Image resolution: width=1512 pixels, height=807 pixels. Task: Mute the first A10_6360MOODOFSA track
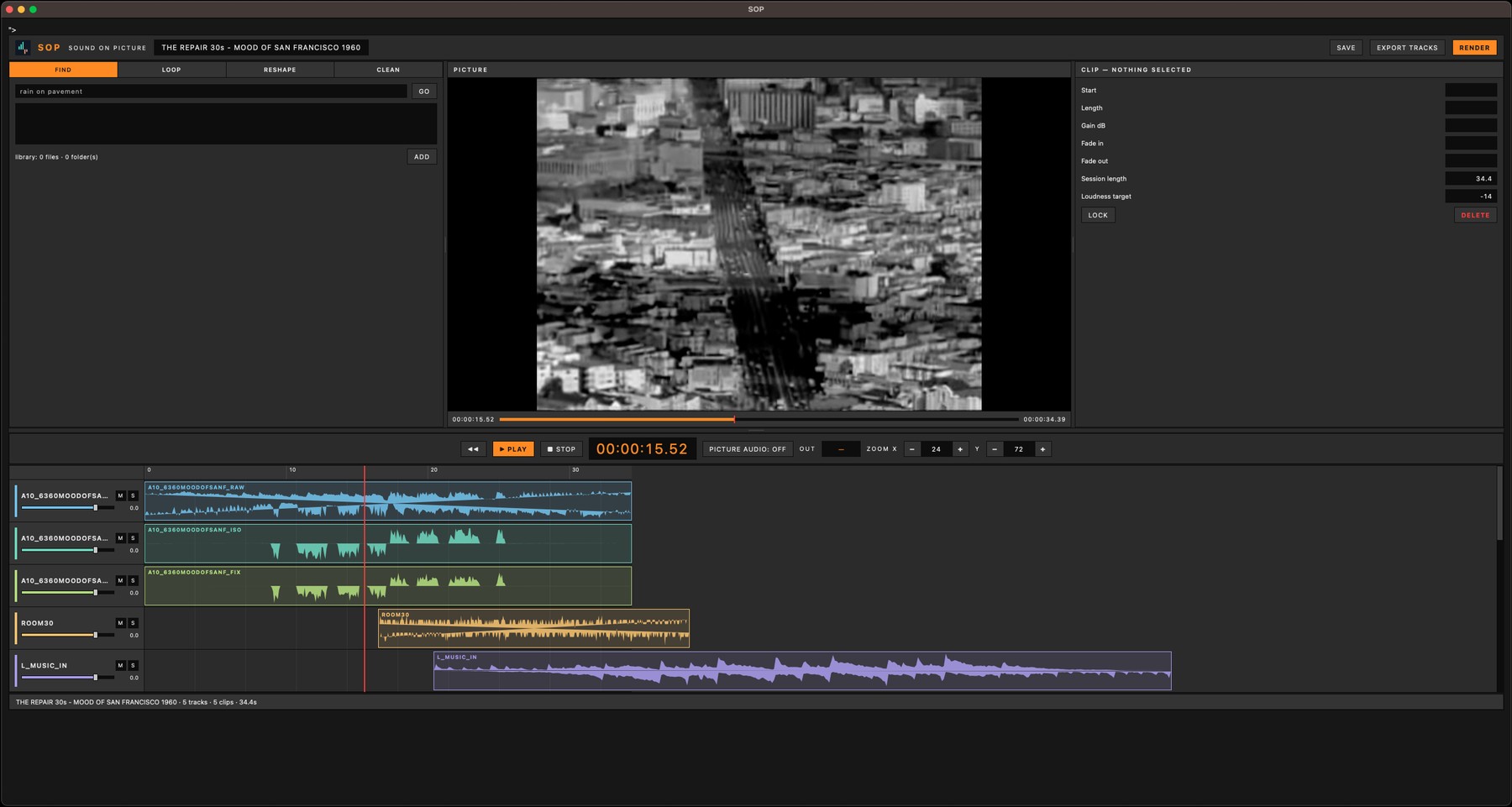(120, 495)
